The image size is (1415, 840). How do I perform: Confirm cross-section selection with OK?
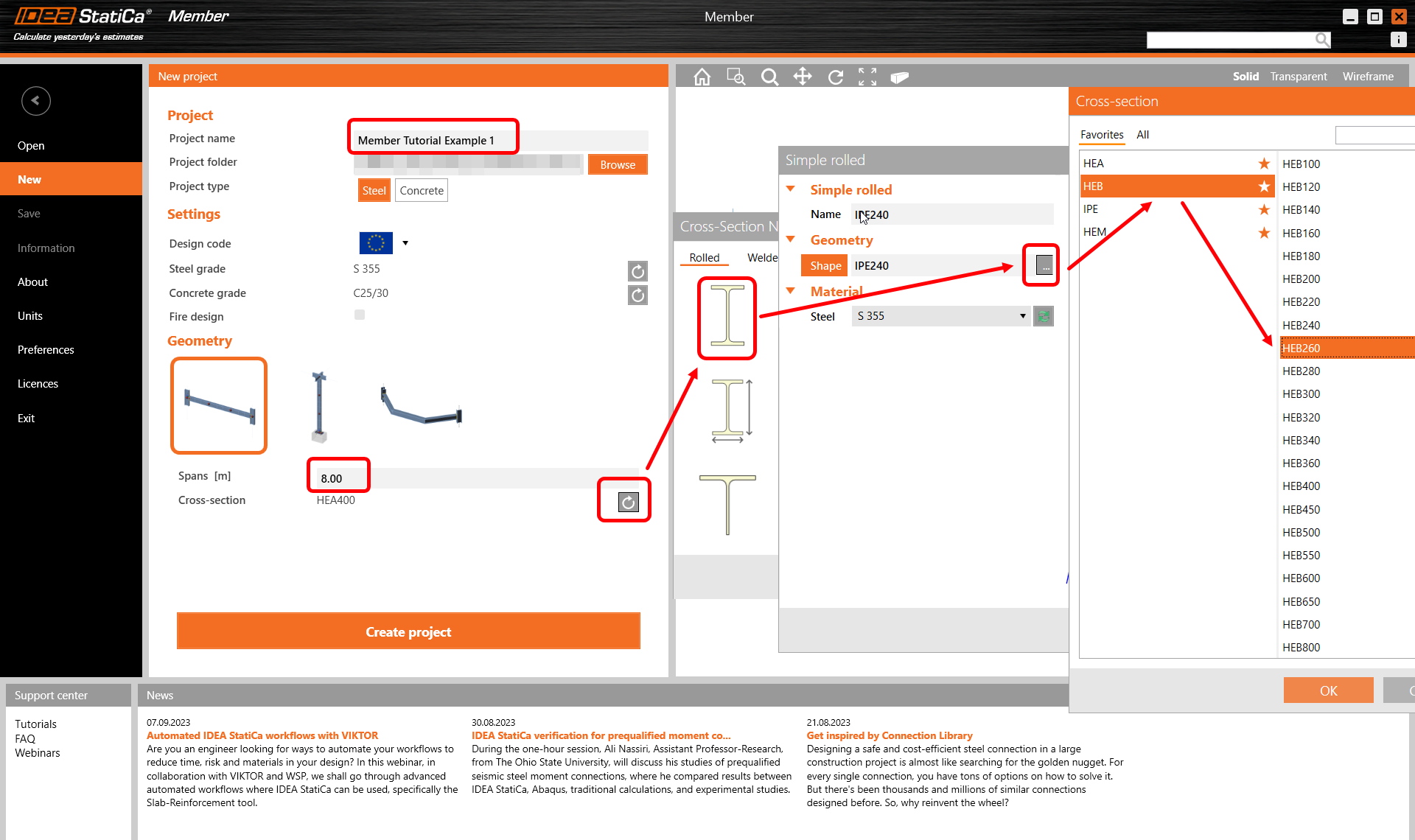(1328, 690)
